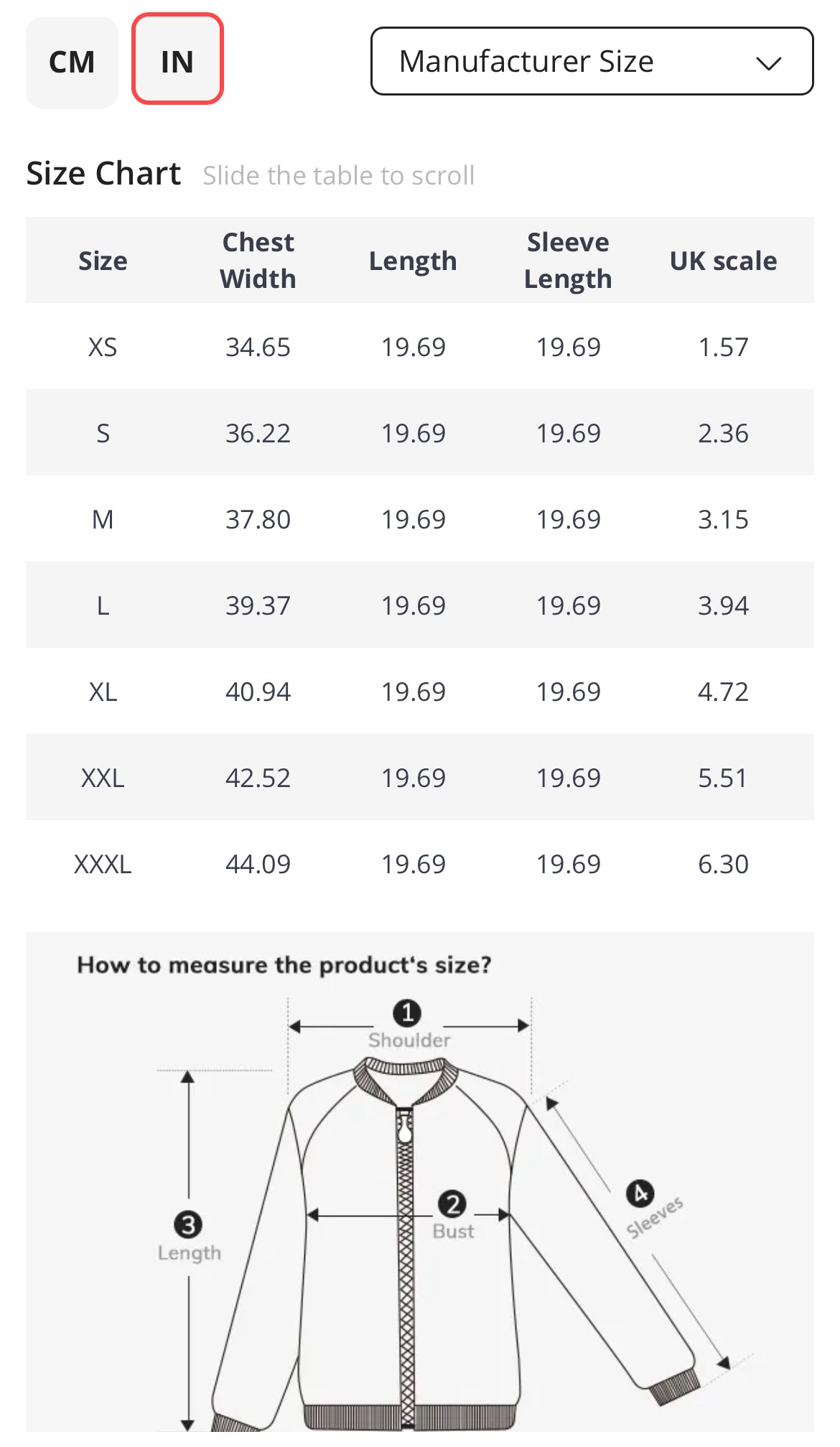Select the XS size row

(103, 347)
